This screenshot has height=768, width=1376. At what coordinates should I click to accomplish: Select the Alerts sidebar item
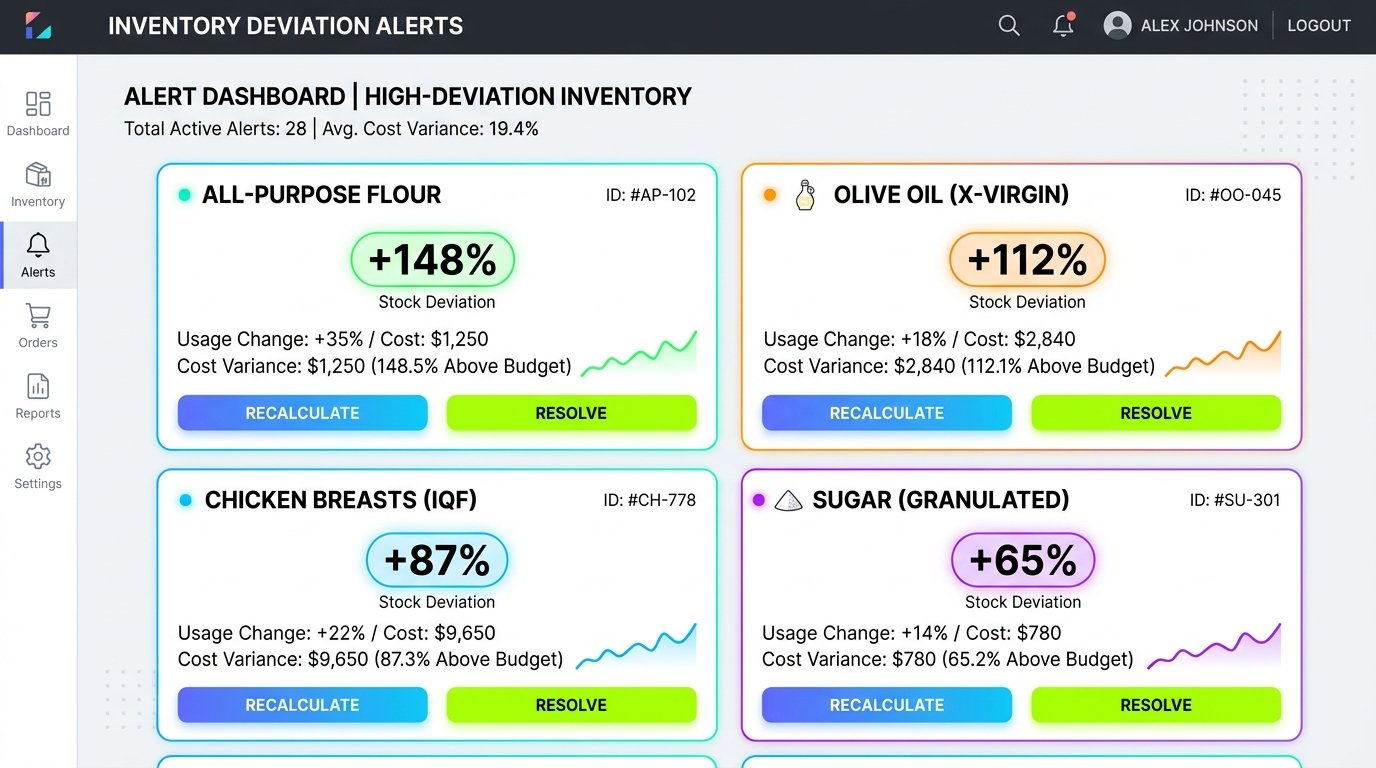[x=38, y=255]
